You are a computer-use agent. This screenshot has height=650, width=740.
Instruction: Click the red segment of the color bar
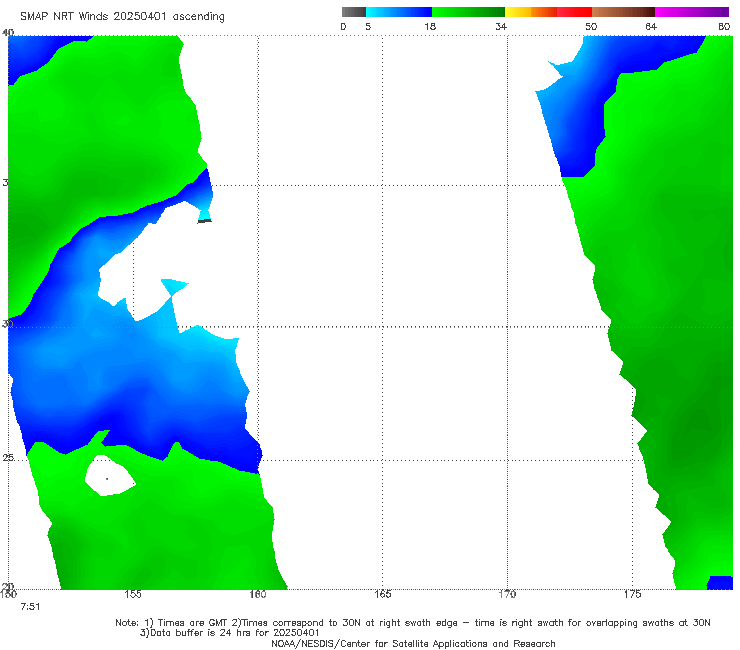click(x=574, y=12)
